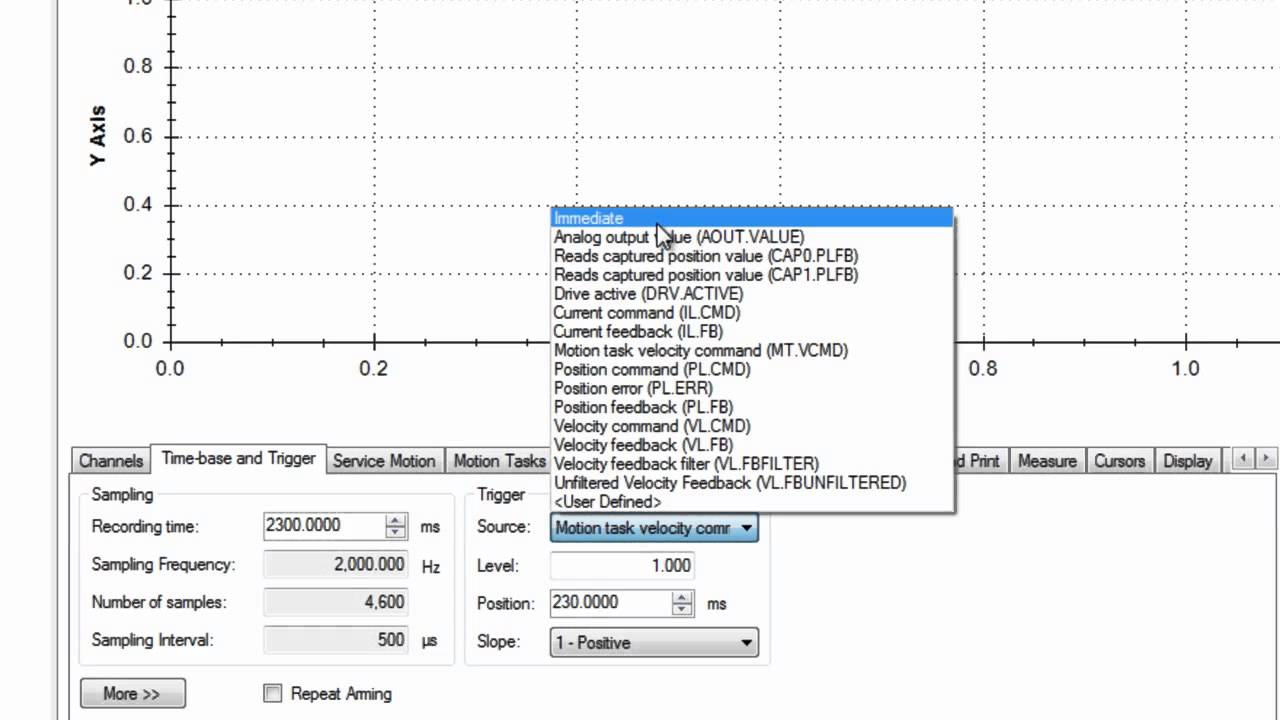Viewport: 1280px width, 720px height.
Task: Decrease trigger Position with down arrow
Action: click(x=682, y=610)
